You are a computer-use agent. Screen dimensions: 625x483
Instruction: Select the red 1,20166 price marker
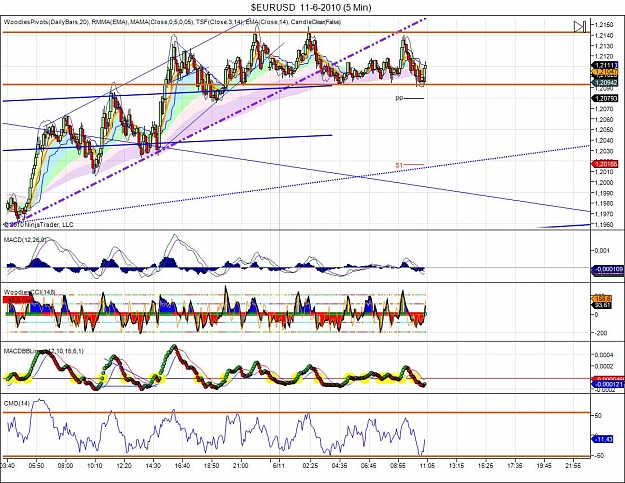point(605,164)
